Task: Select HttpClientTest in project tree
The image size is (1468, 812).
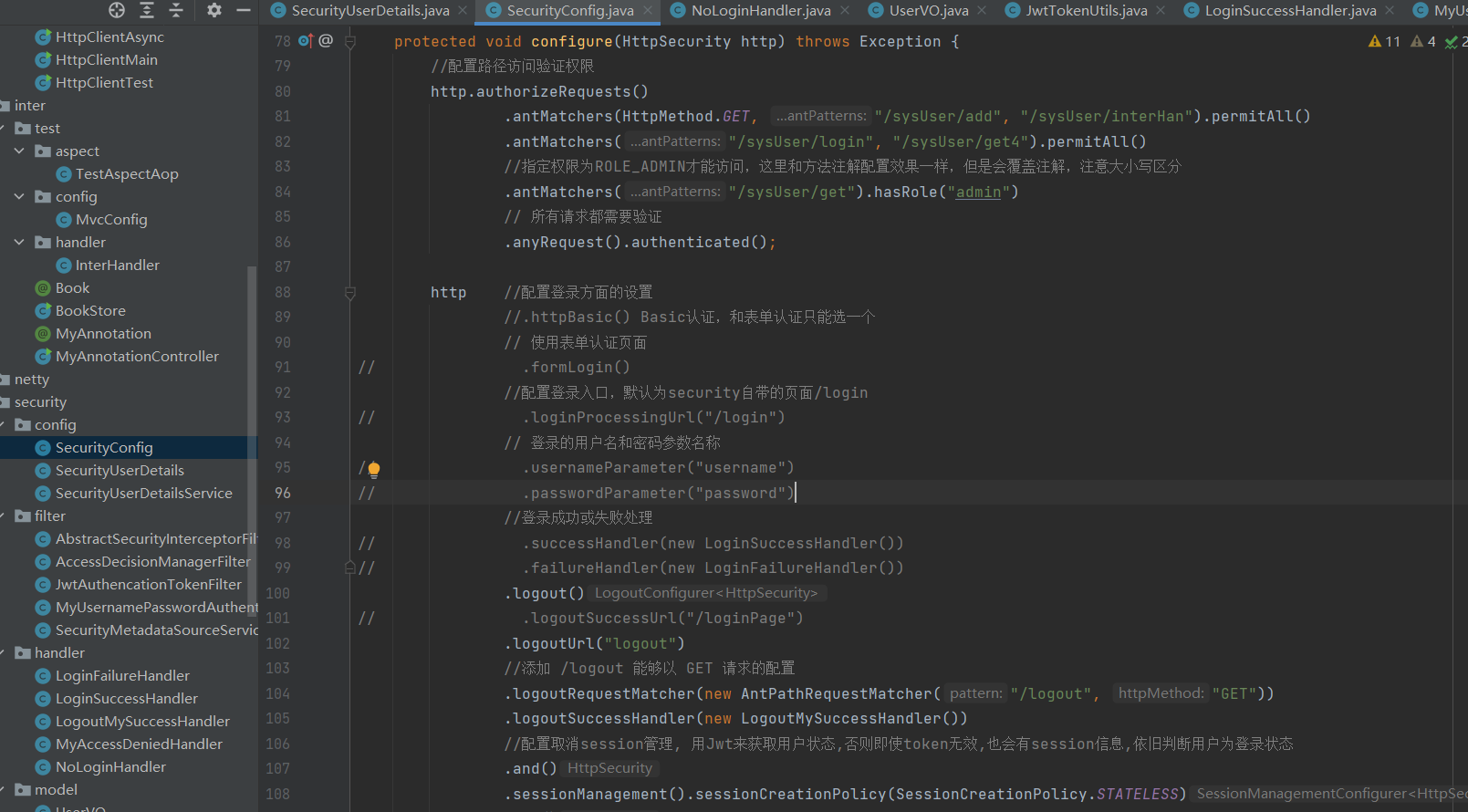Action: coord(104,83)
